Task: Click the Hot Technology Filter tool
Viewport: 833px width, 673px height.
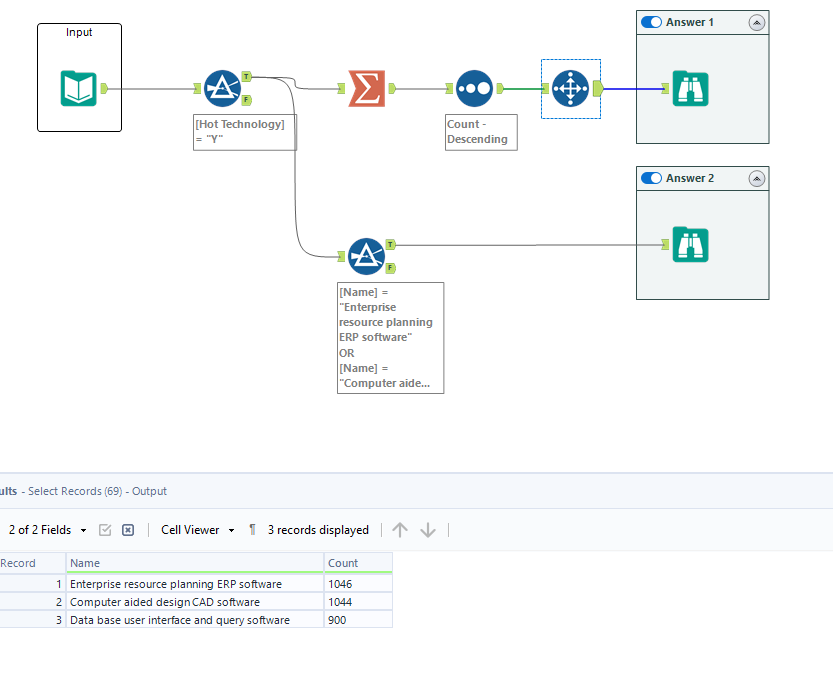Action: [x=222, y=88]
